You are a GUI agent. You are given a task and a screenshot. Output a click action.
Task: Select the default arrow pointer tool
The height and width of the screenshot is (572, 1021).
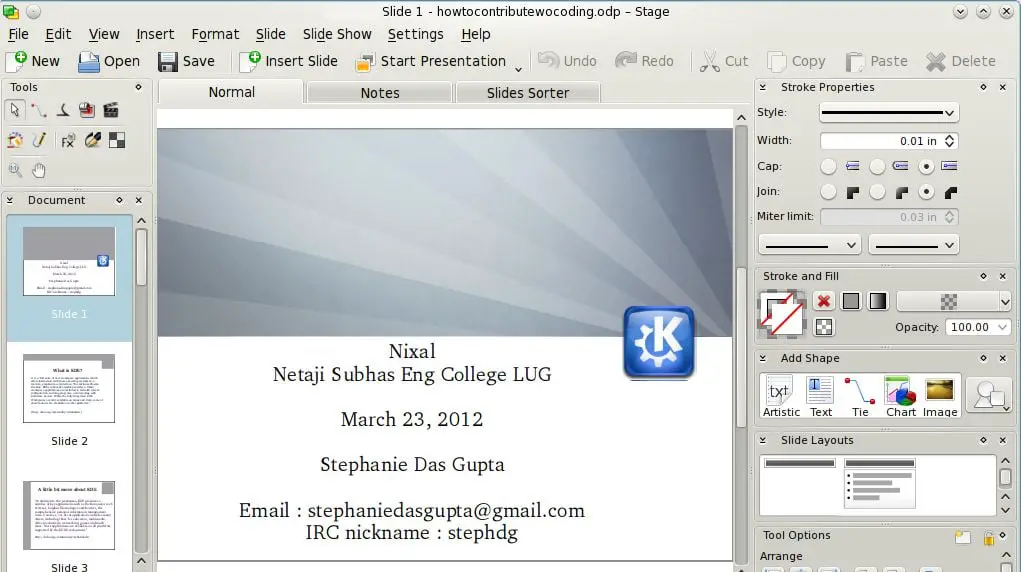[14, 110]
